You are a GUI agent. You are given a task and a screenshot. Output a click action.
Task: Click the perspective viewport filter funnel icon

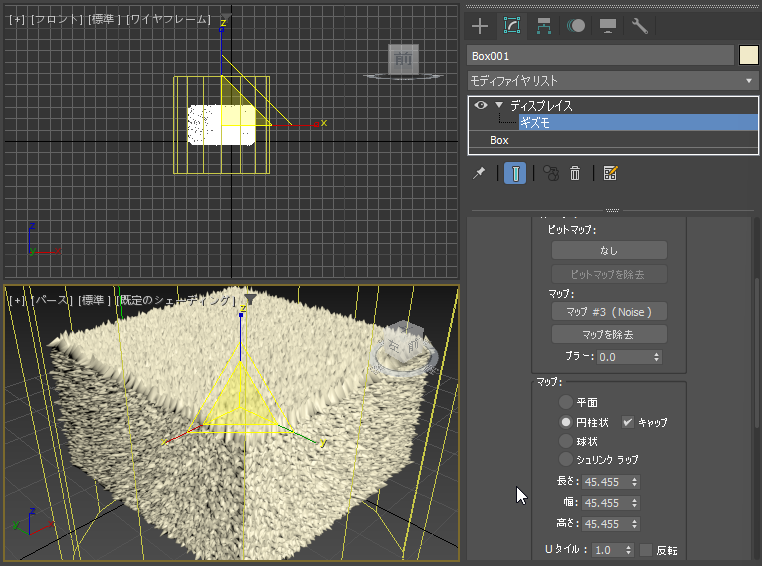tap(250, 298)
